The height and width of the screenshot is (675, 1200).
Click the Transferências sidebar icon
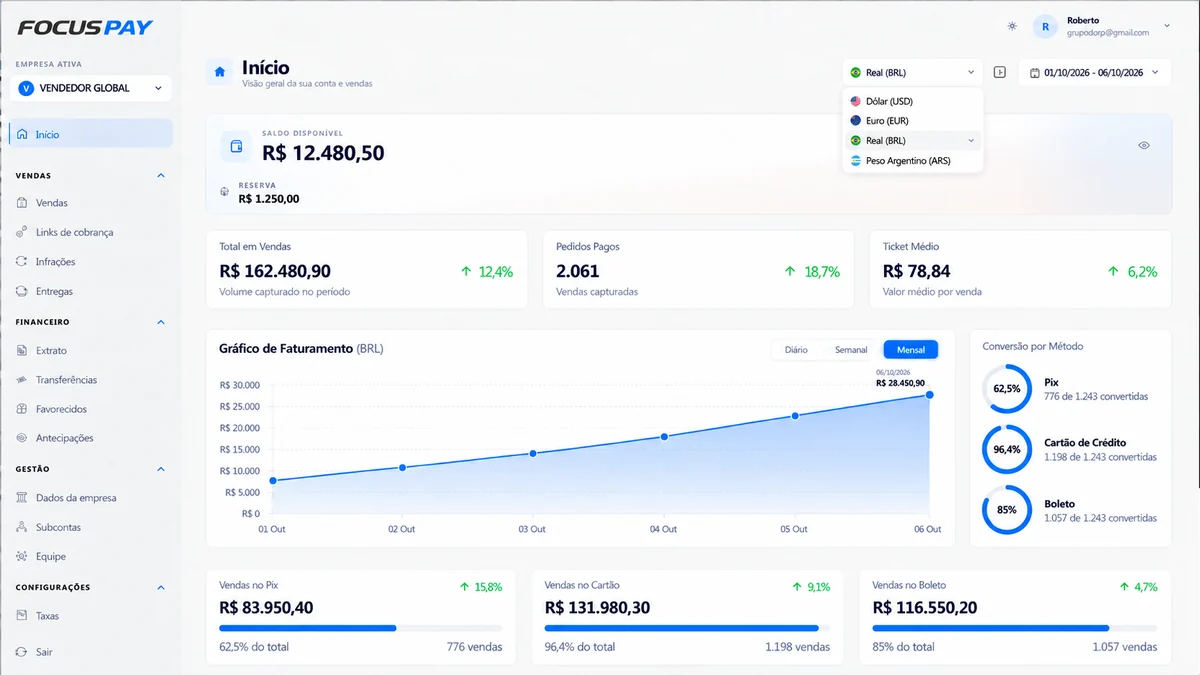pyautogui.click(x=22, y=380)
